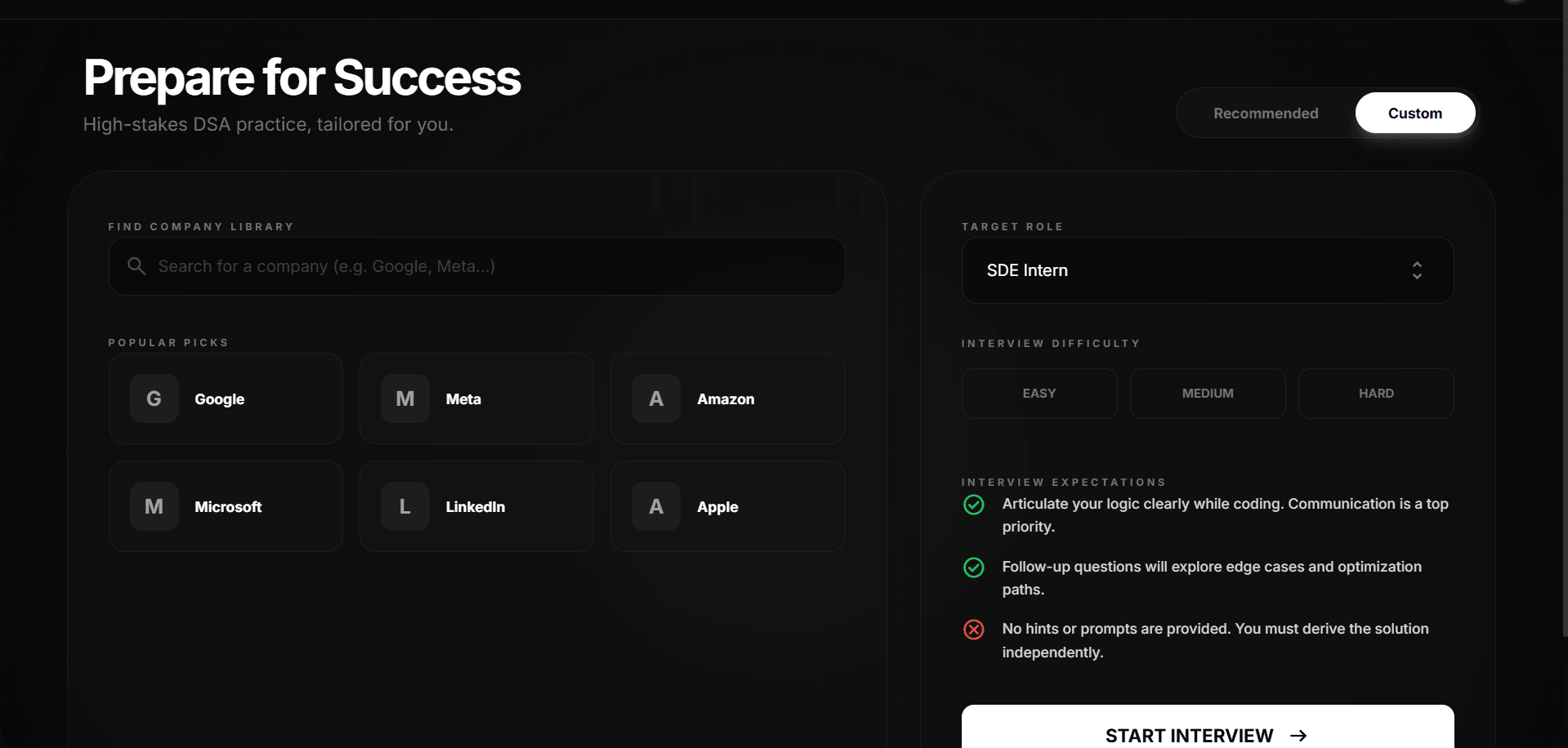Click the Amazon logo icon

click(655, 398)
